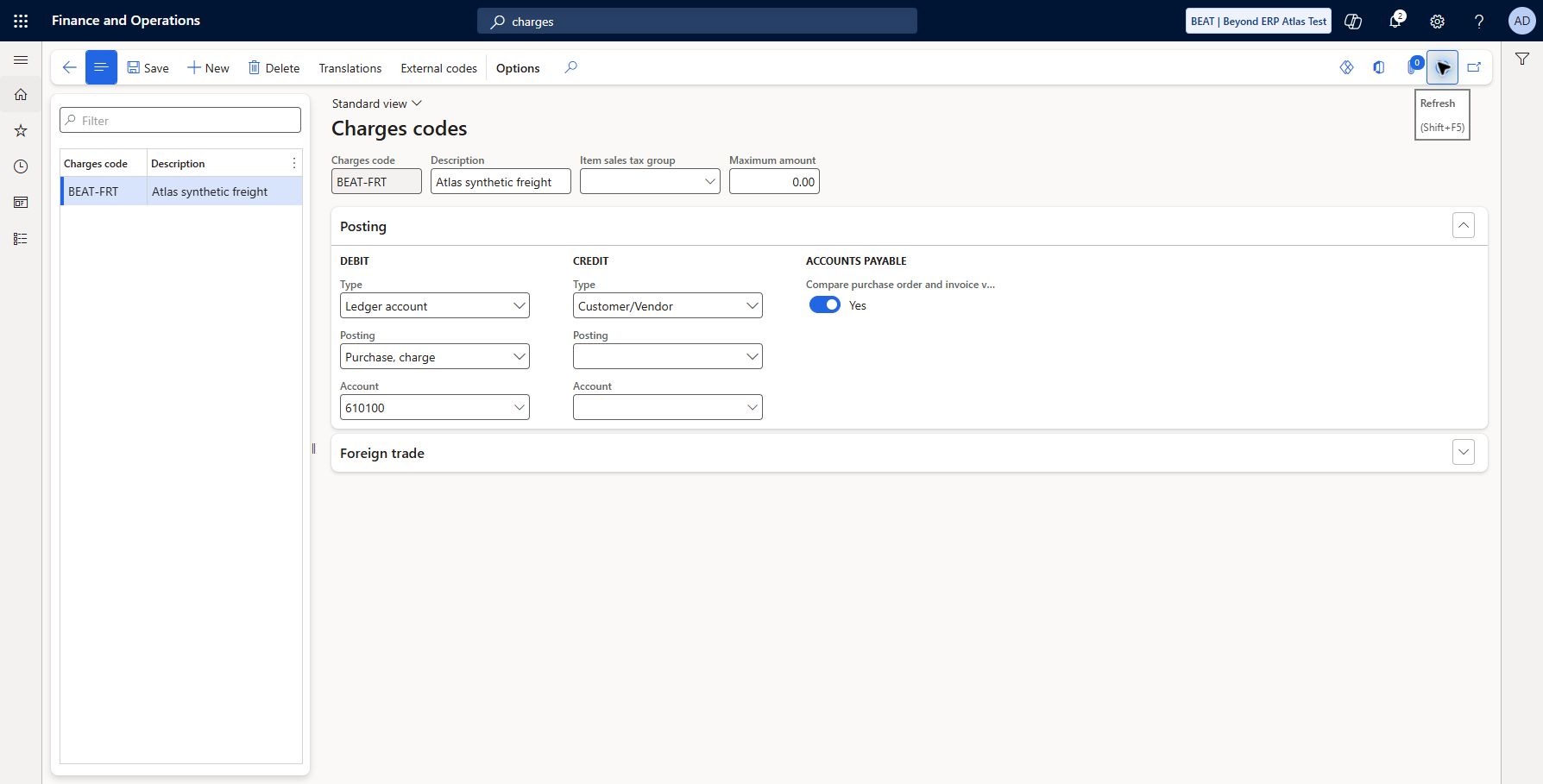Open the Power Apps diamond icon
The width and height of the screenshot is (1543, 784).
pos(1346,67)
